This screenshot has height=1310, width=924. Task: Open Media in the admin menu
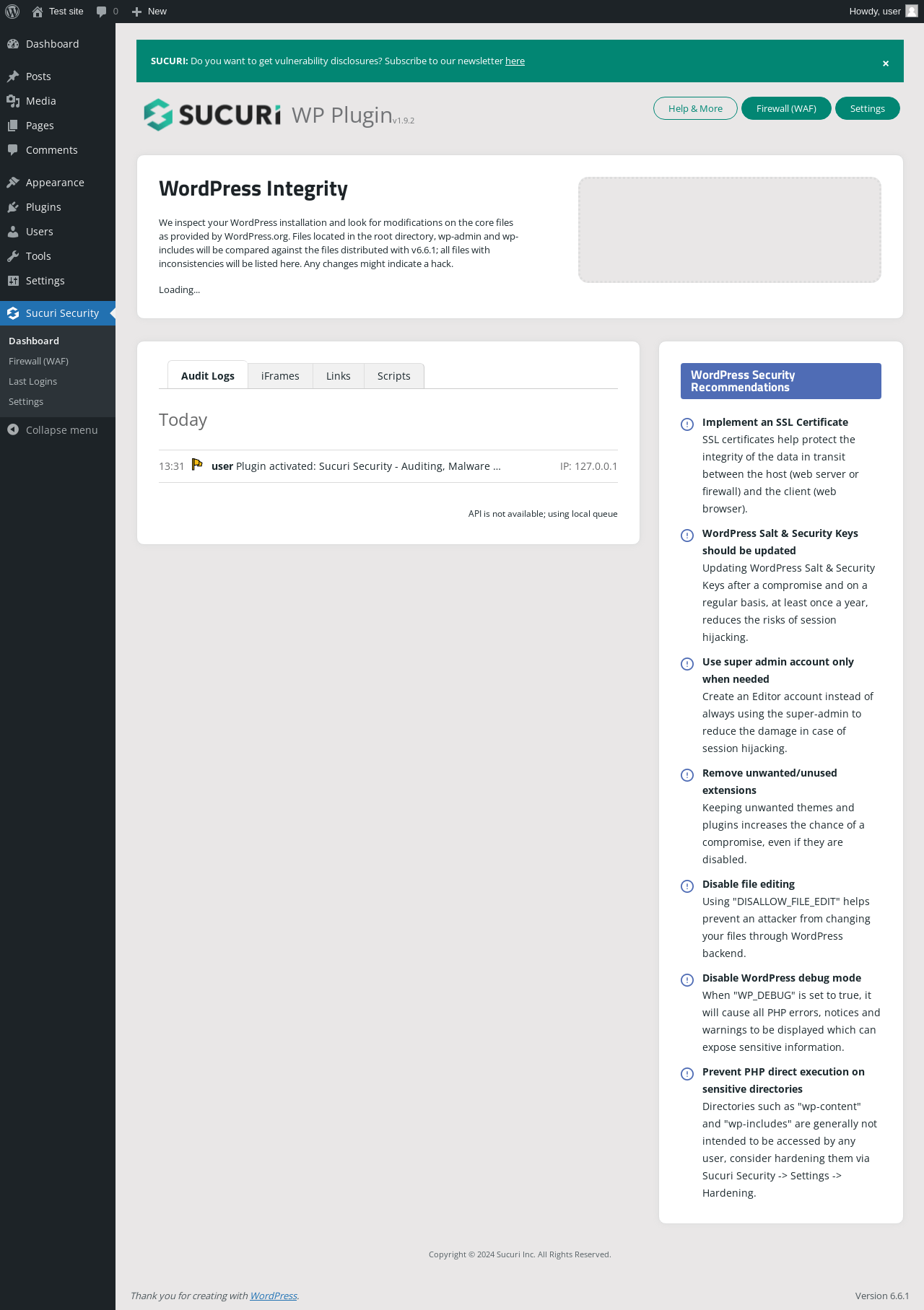click(58, 101)
